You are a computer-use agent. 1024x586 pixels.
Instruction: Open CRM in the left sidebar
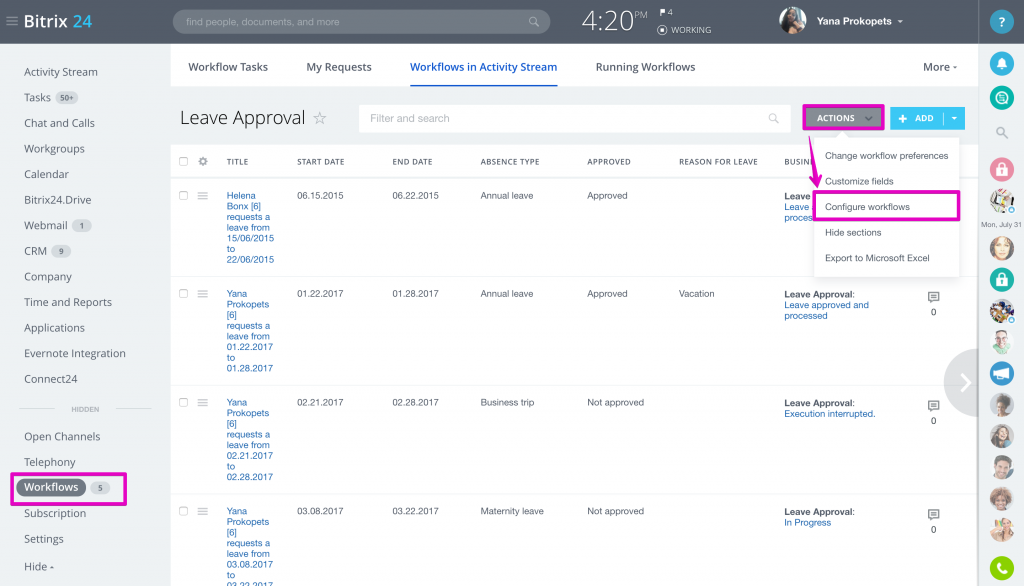[35, 251]
